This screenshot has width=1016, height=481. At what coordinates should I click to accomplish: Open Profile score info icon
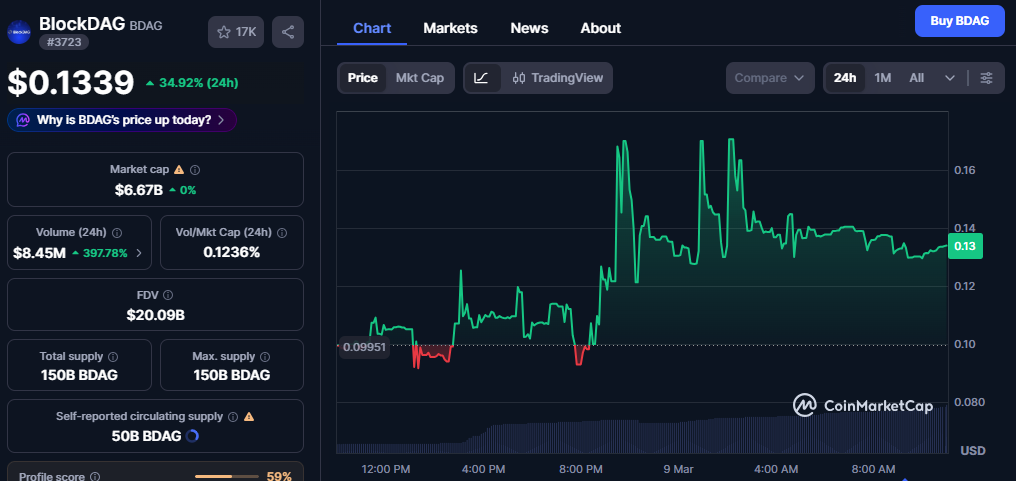(95, 476)
